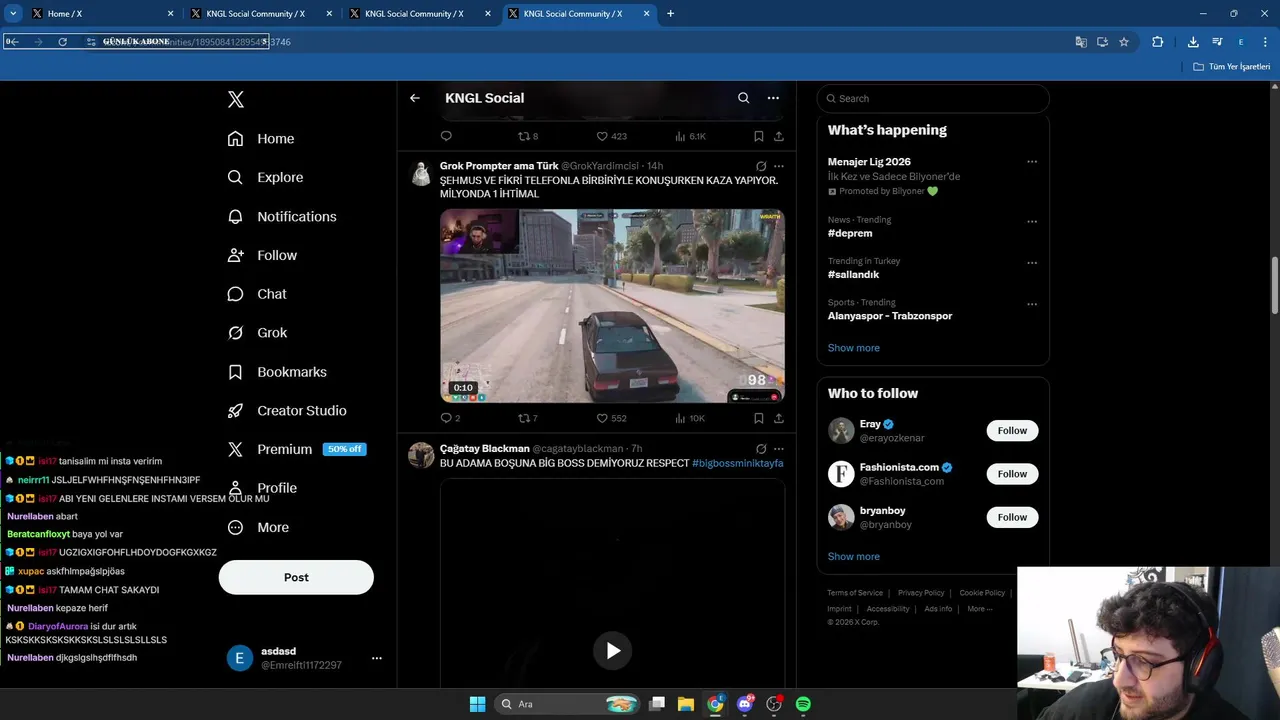Open account menu dots beside asdasd
This screenshot has height=720, width=1280.
click(377, 658)
